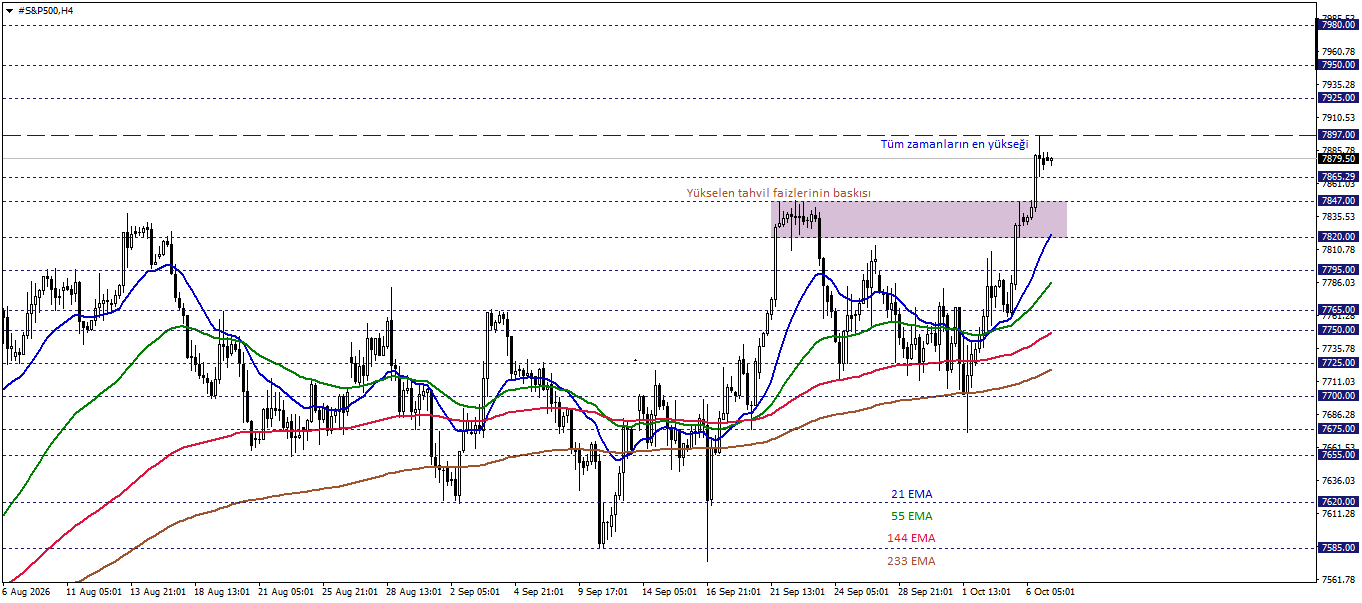
Task: Click the 7865.29 price level tag
Action: point(1338,176)
